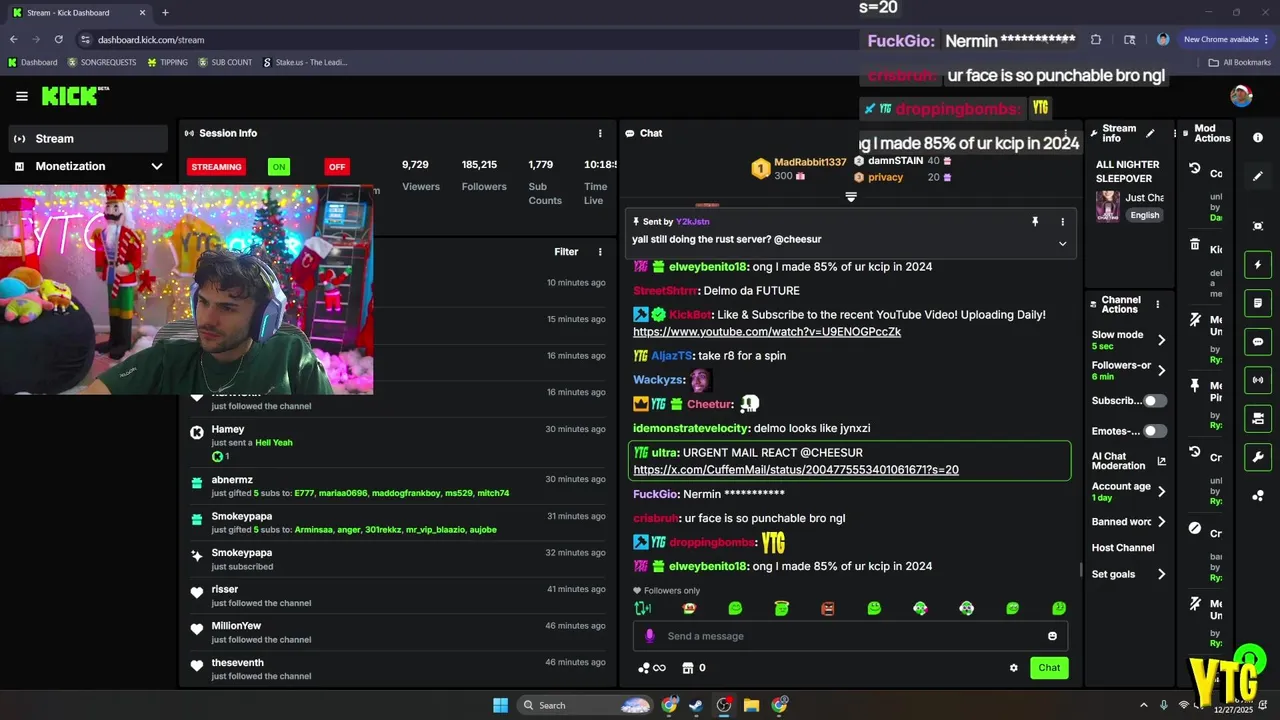Viewport: 1280px width, 720px height.
Task: Open SONGREQUESTS bookmark
Action: 101,62
